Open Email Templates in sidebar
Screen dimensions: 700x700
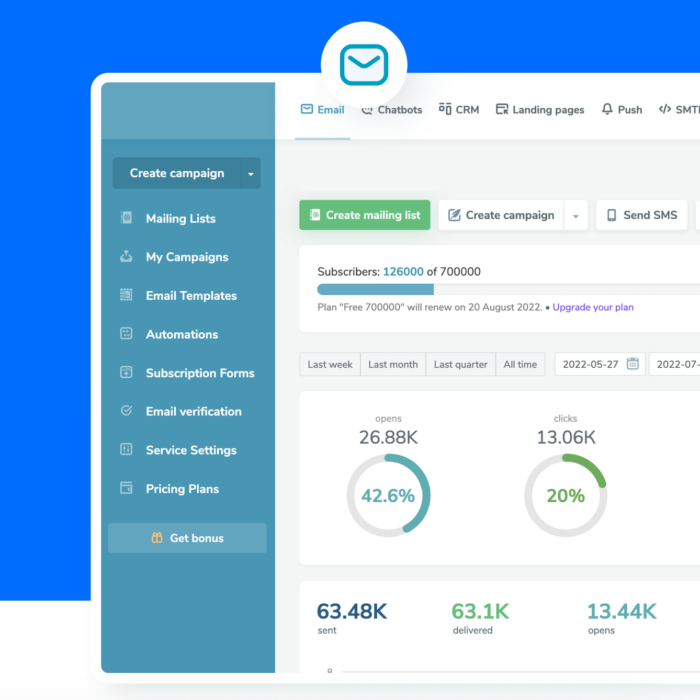click(x=191, y=296)
